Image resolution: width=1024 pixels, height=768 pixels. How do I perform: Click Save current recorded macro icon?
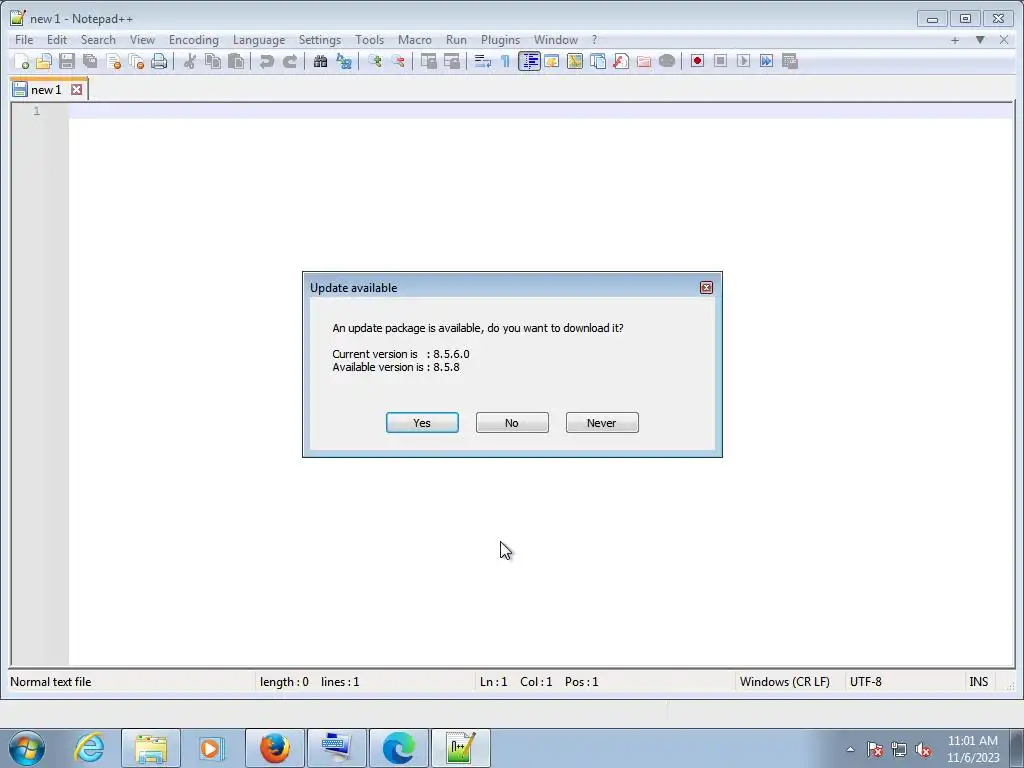pos(790,61)
